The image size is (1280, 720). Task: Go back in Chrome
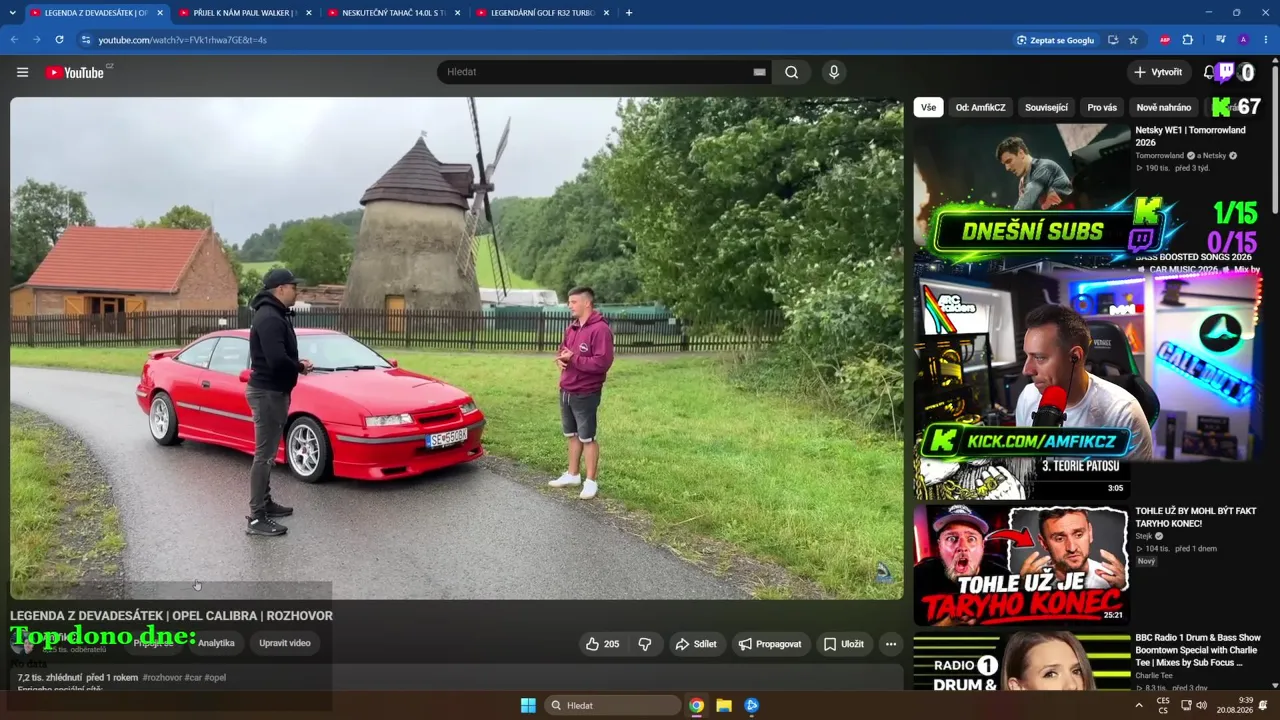click(x=14, y=40)
